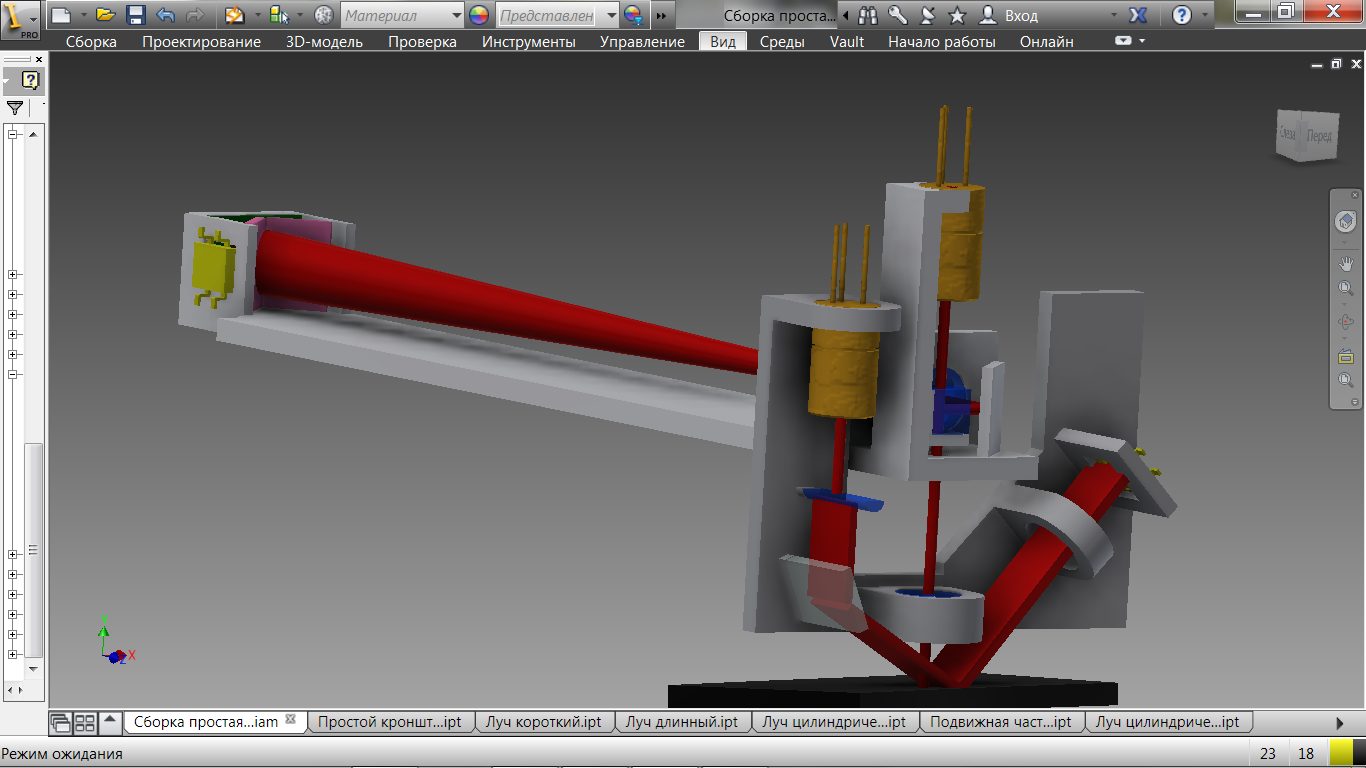Activate the Orbit tool in navigation bar
The width and height of the screenshot is (1366, 768).
coord(1345,322)
